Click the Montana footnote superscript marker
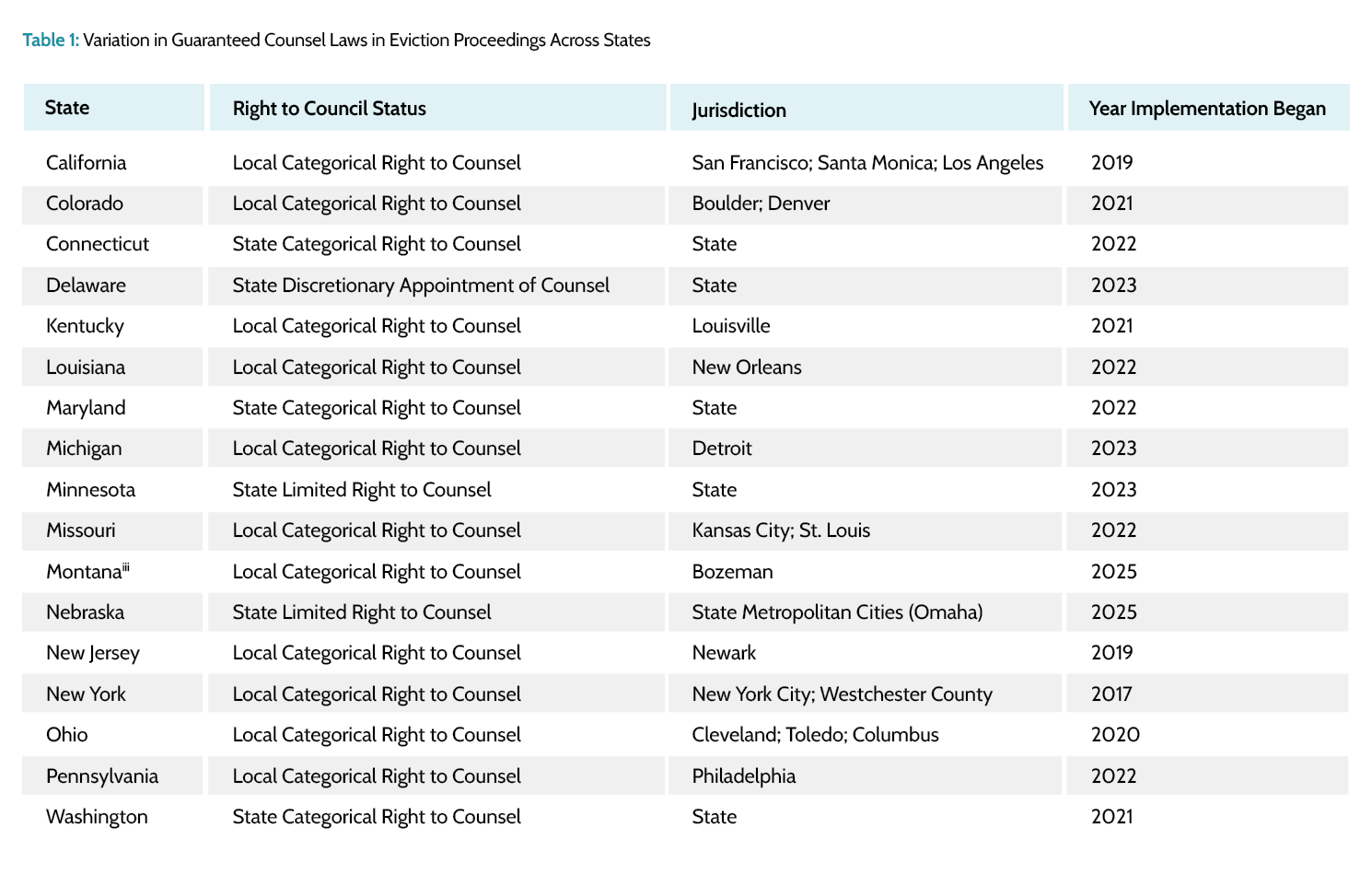 click(x=126, y=567)
